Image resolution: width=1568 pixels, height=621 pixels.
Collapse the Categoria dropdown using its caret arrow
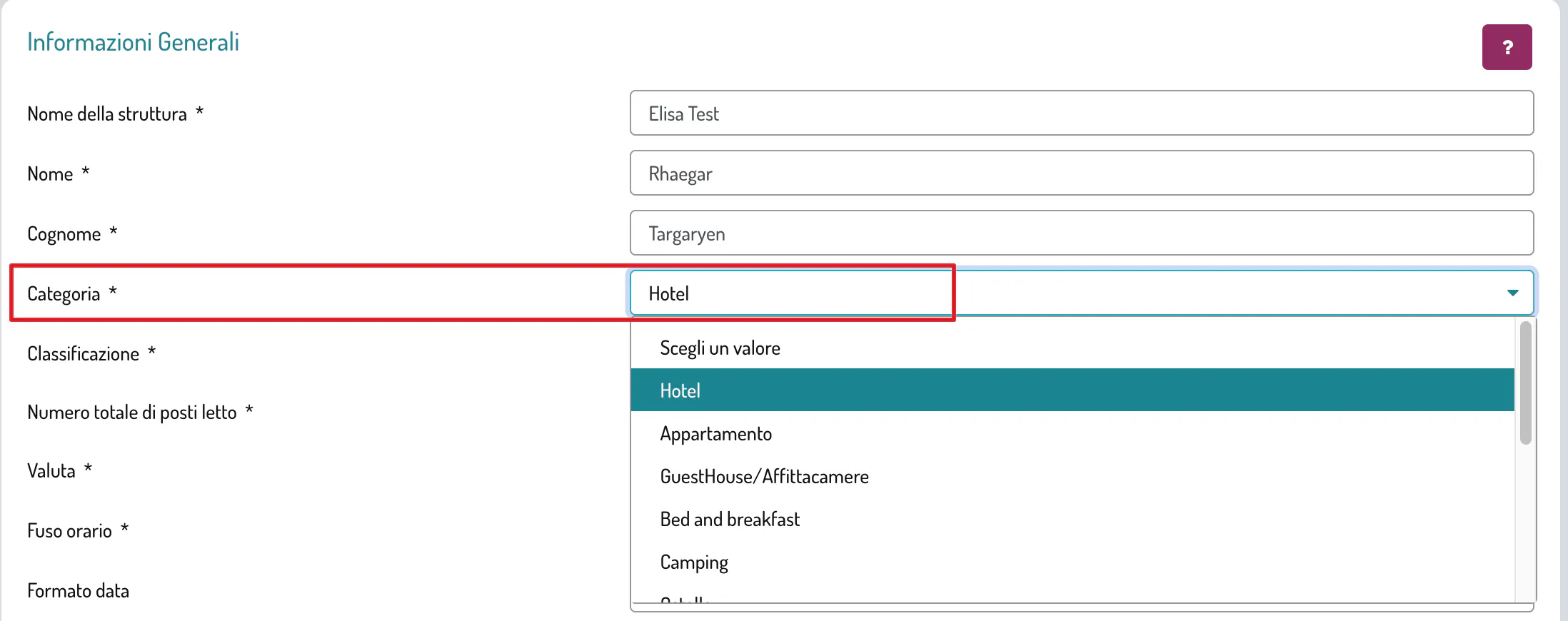(x=1512, y=293)
